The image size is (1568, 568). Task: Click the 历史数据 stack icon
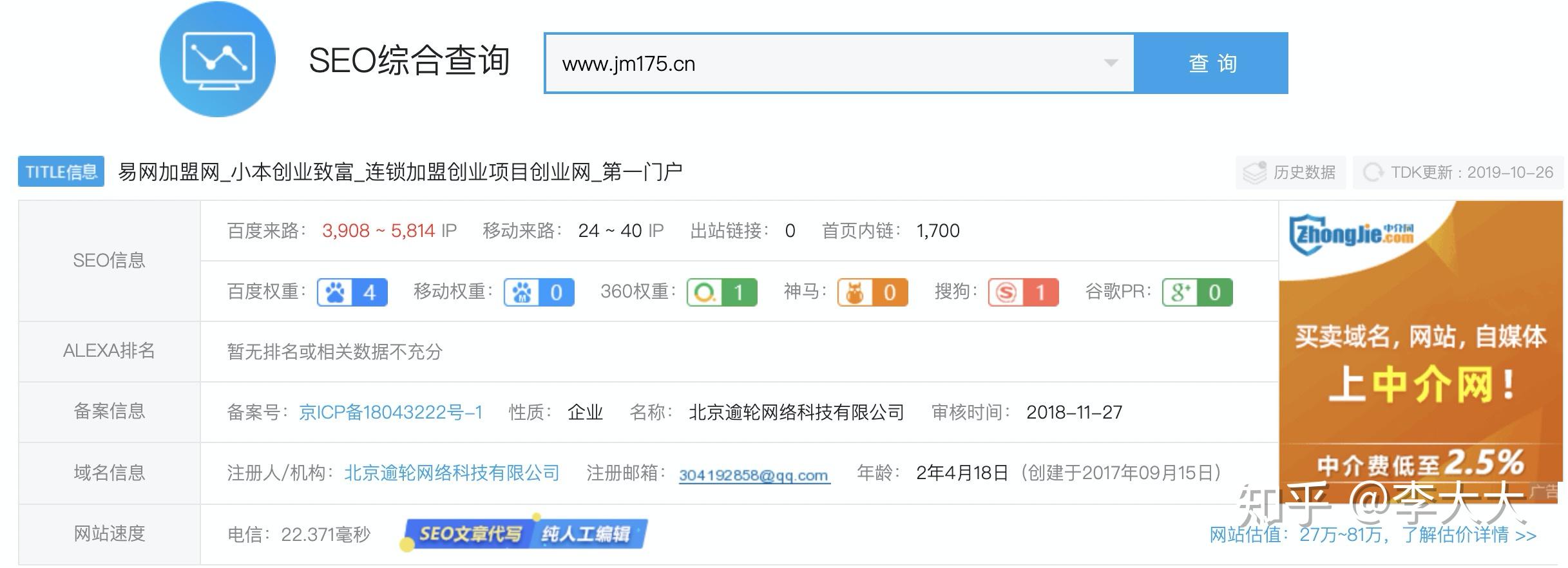coord(1255,173)
